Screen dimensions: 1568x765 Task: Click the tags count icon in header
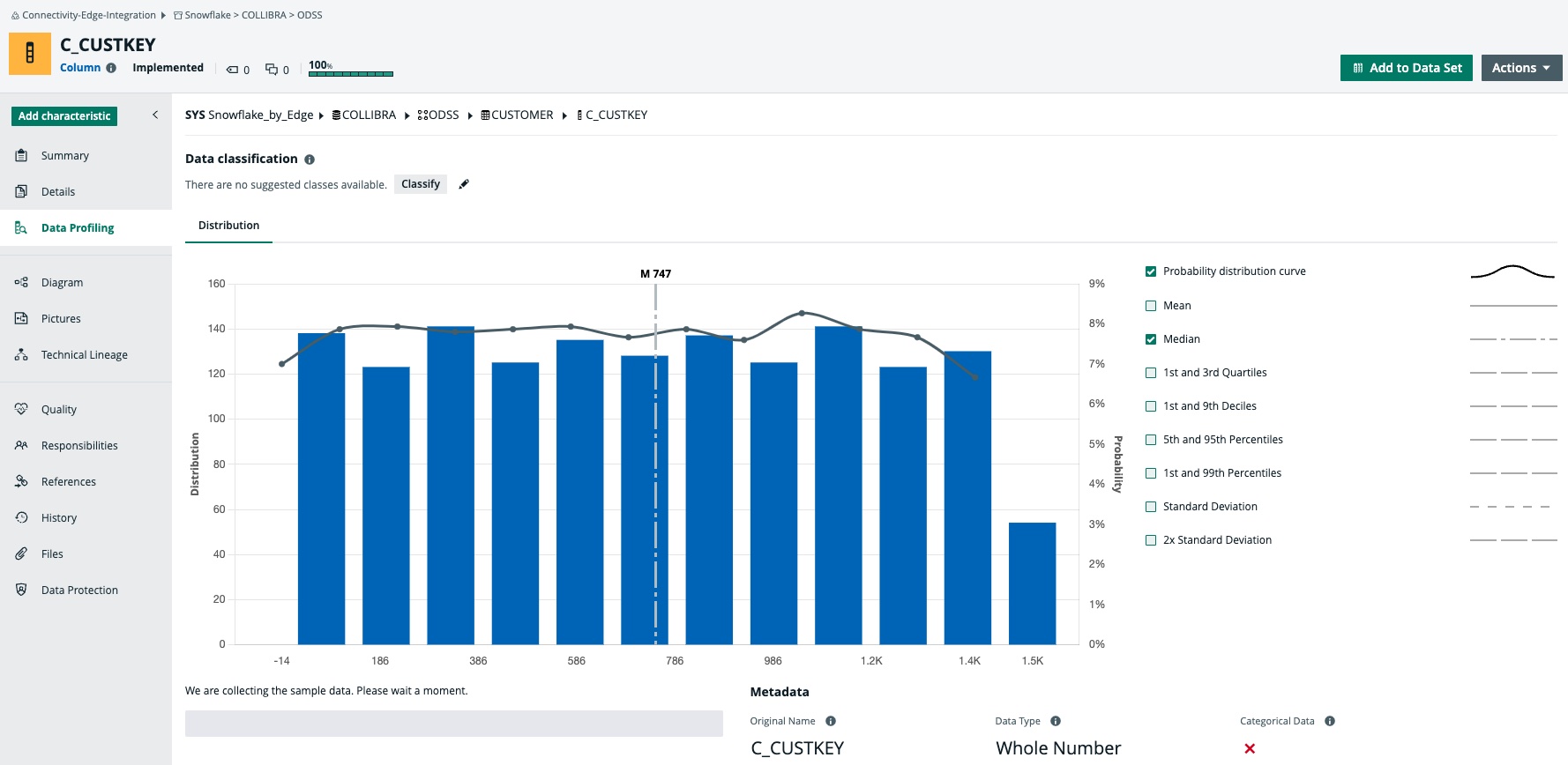[x=232, y=70]
